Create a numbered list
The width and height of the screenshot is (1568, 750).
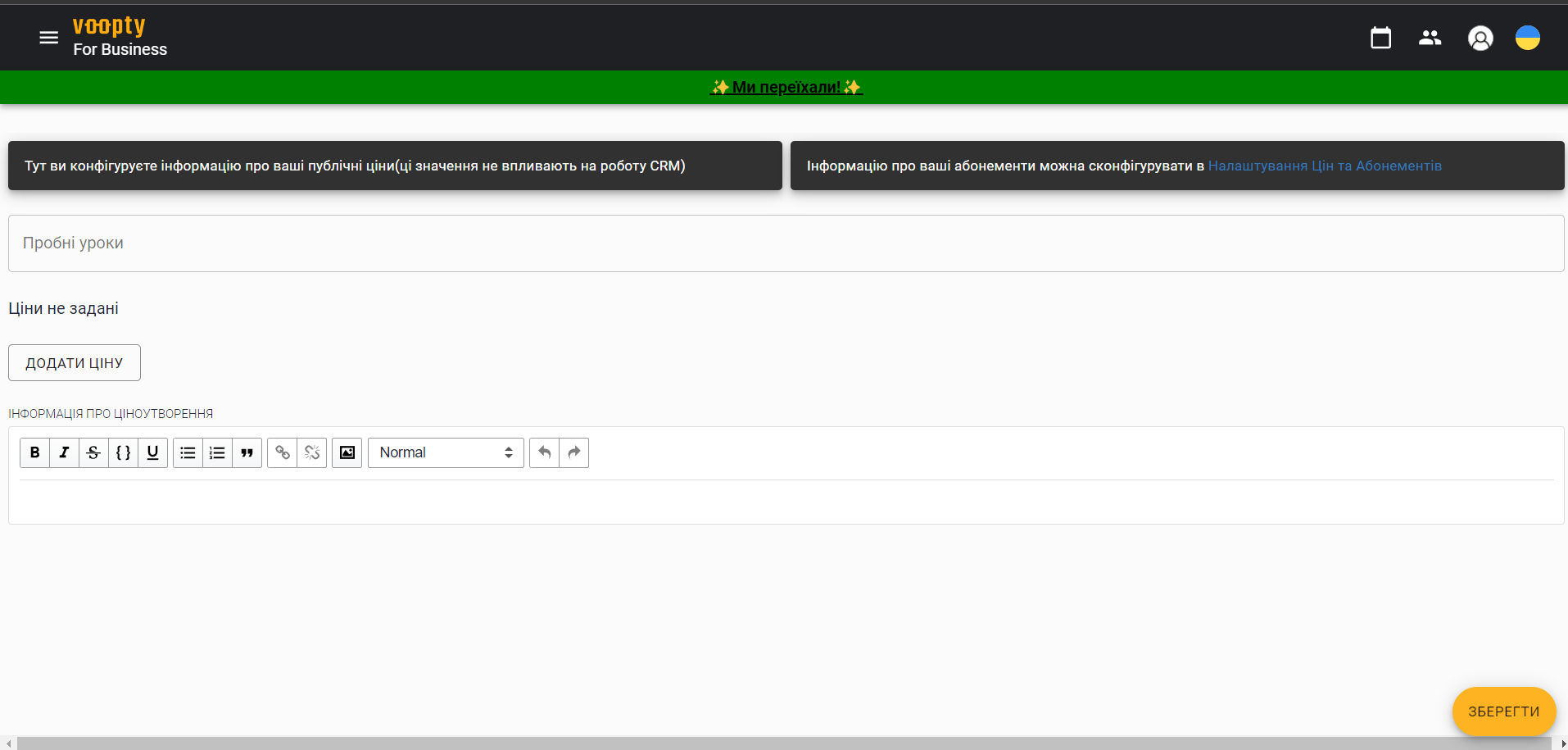click(216, 452)
